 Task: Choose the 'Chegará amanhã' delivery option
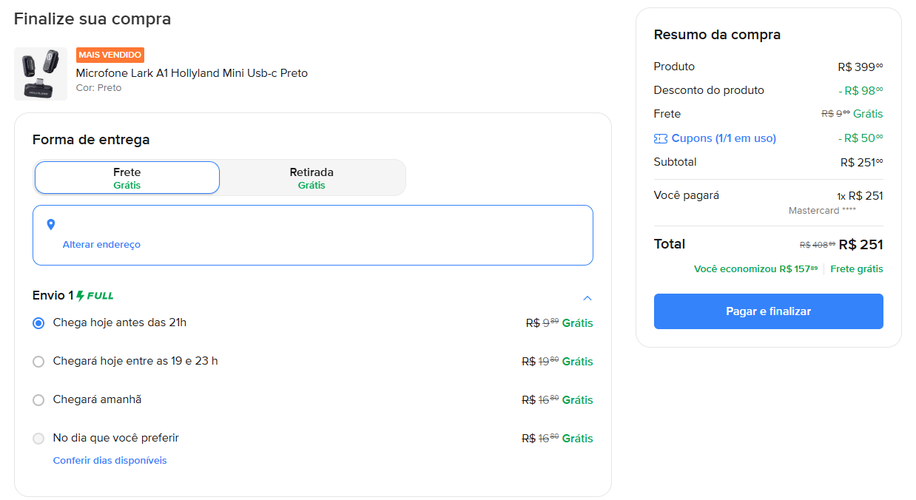tap(39, 400)
